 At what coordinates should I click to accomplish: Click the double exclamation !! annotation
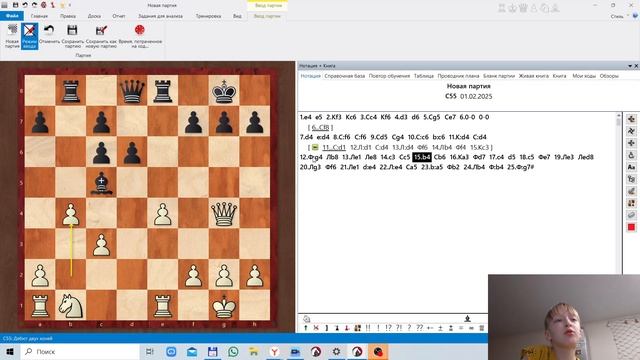[368, 328]
